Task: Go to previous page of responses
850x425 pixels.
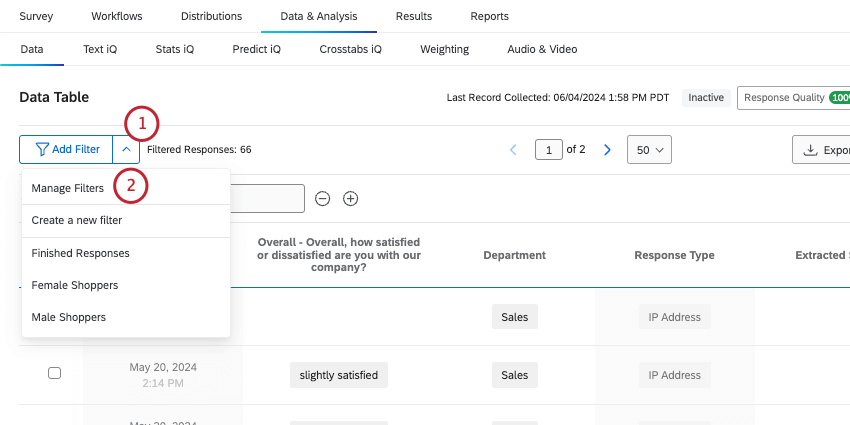Action: coord(514,150)
